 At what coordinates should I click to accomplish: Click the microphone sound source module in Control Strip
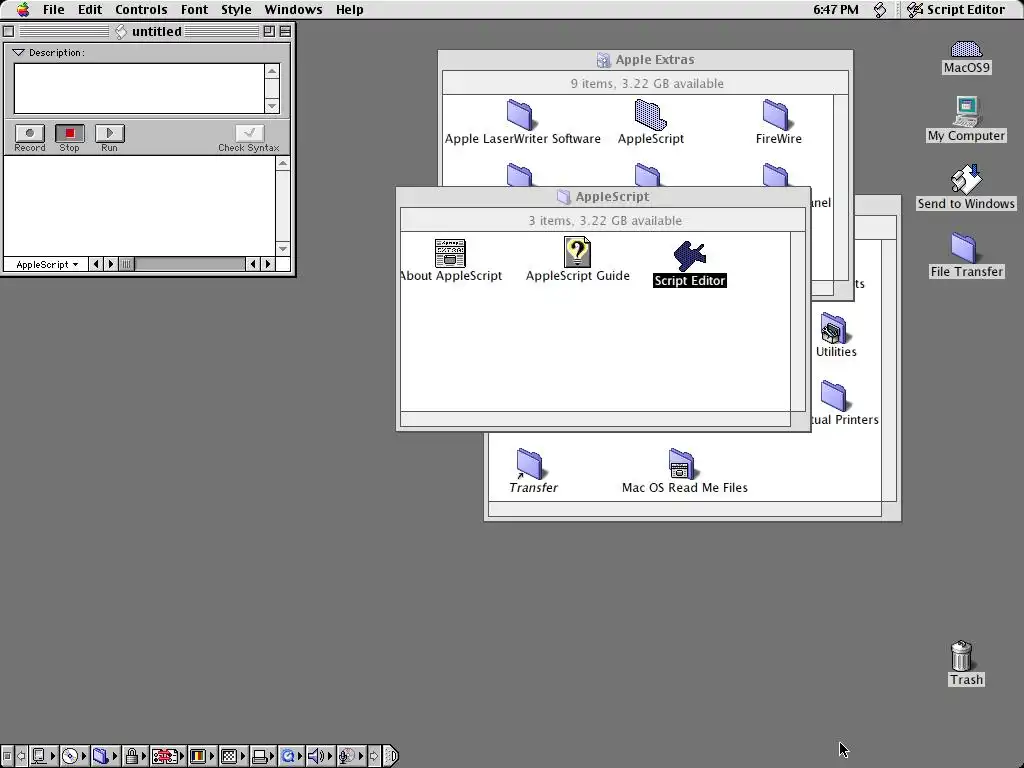(x=351, y=756)
